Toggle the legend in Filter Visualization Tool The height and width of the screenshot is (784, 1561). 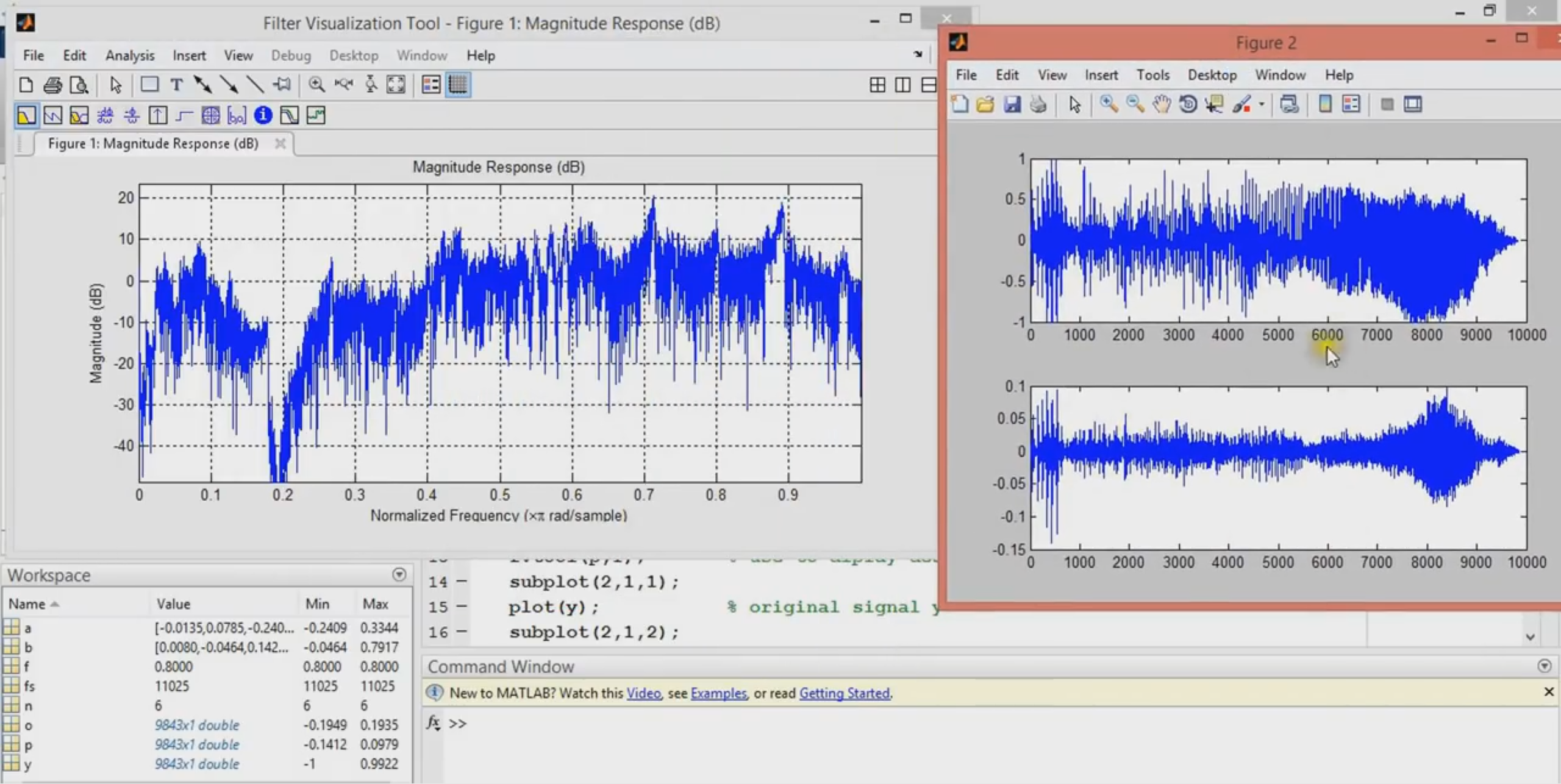[x=431, y=85]
